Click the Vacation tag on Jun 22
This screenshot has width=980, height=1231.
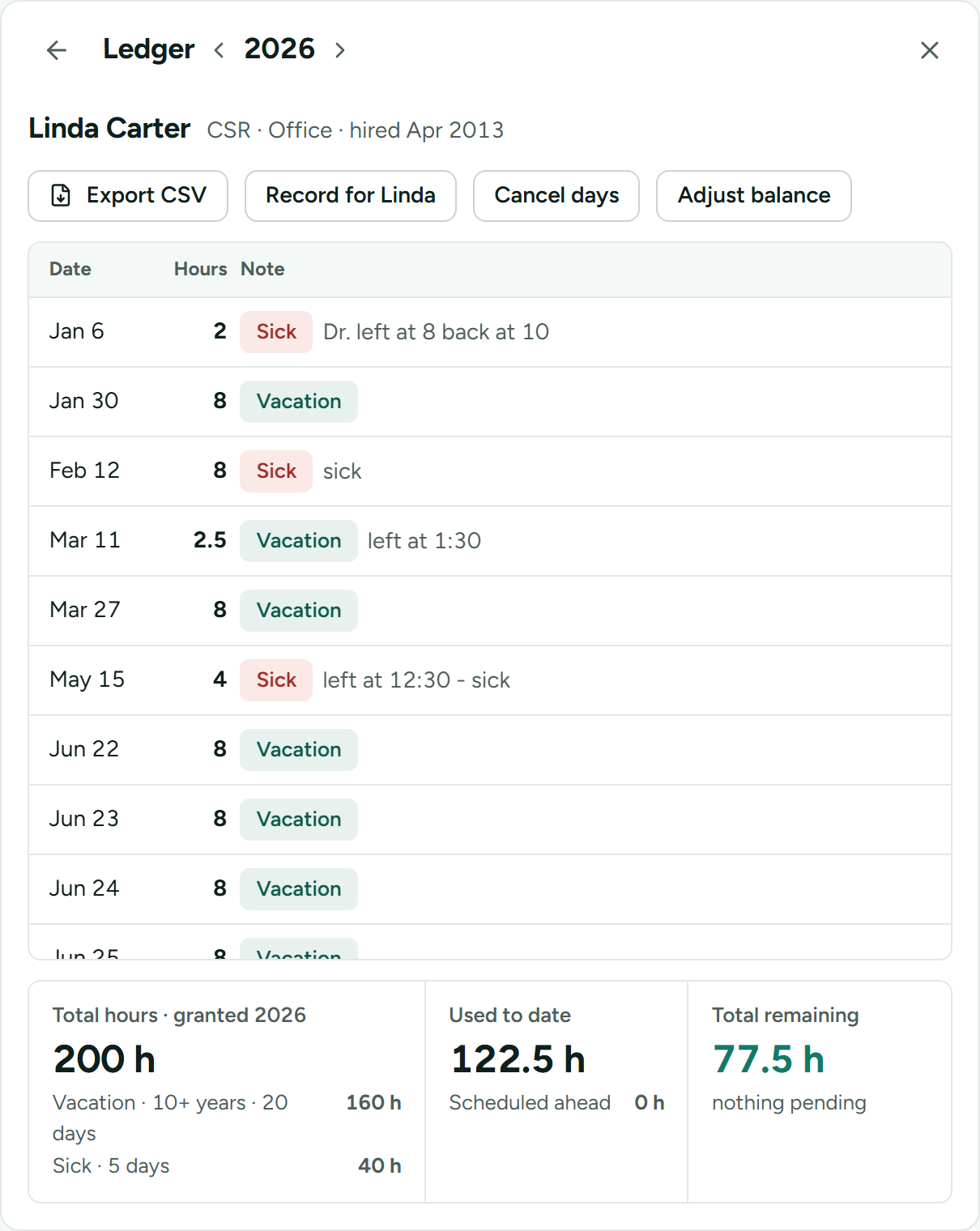point(299,750)
